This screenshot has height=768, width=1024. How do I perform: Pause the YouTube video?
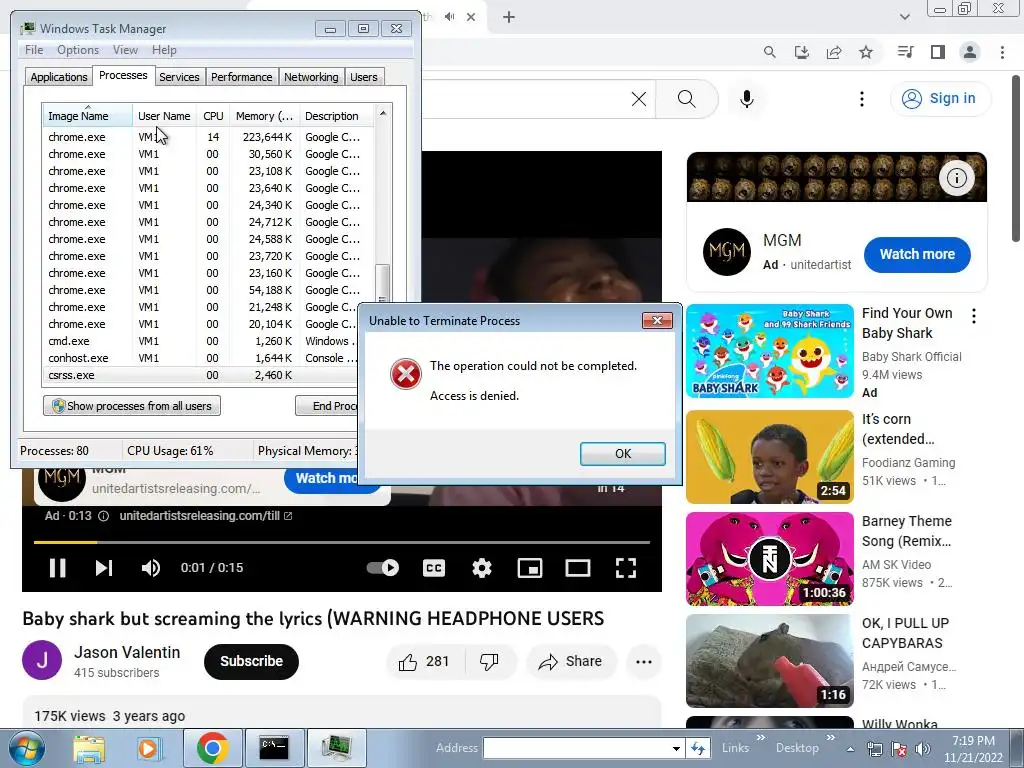tap(57, 568)
